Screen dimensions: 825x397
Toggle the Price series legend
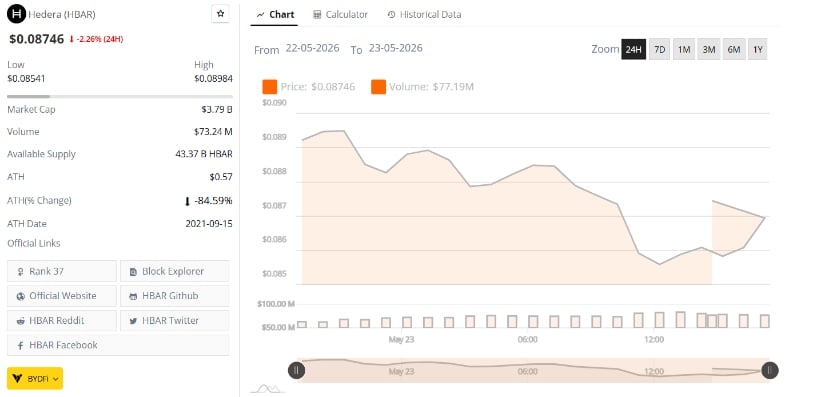[x=309, y=87]
